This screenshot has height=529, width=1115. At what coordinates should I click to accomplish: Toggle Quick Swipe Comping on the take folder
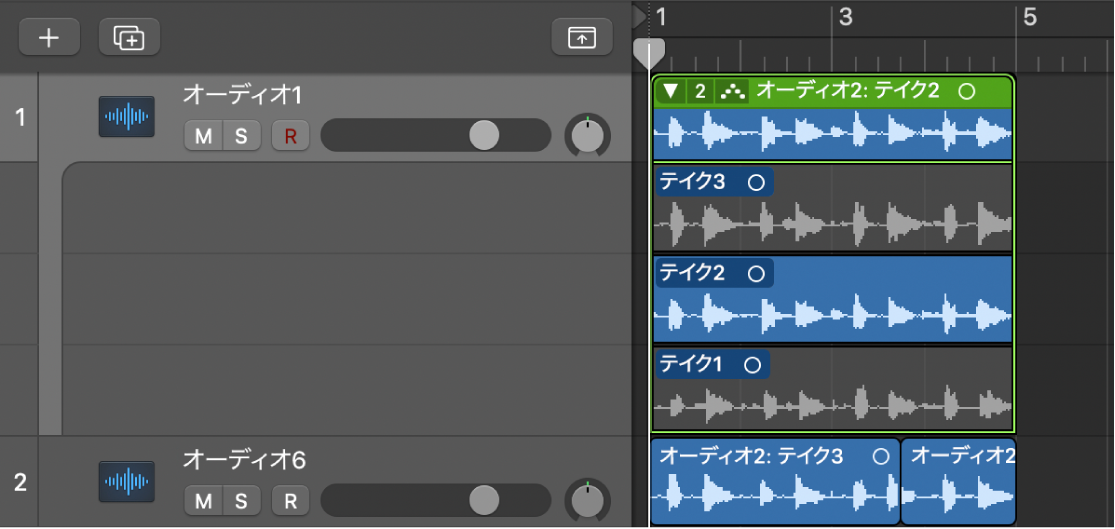(735, 91)
